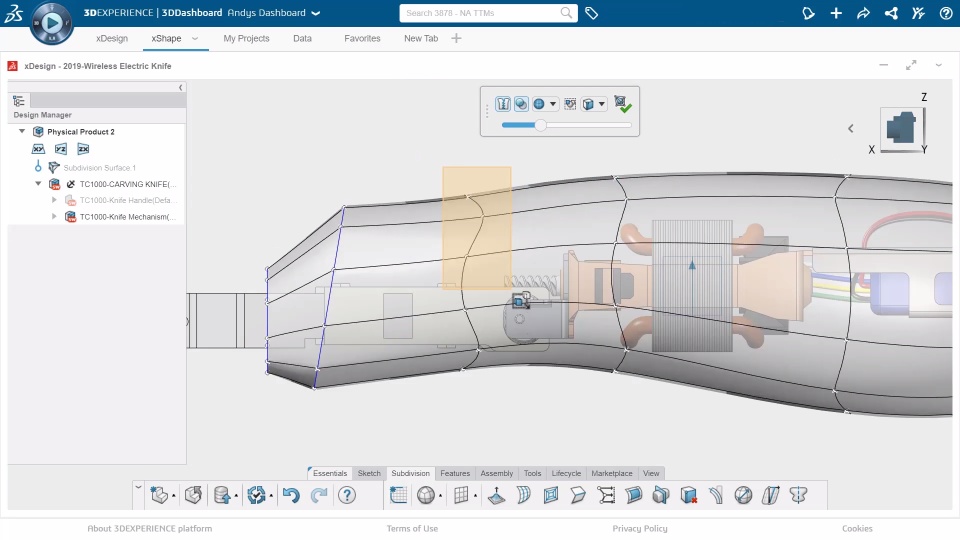
Task: Toggle the first highlighted floating toolbar button
Action: point(504,103)
